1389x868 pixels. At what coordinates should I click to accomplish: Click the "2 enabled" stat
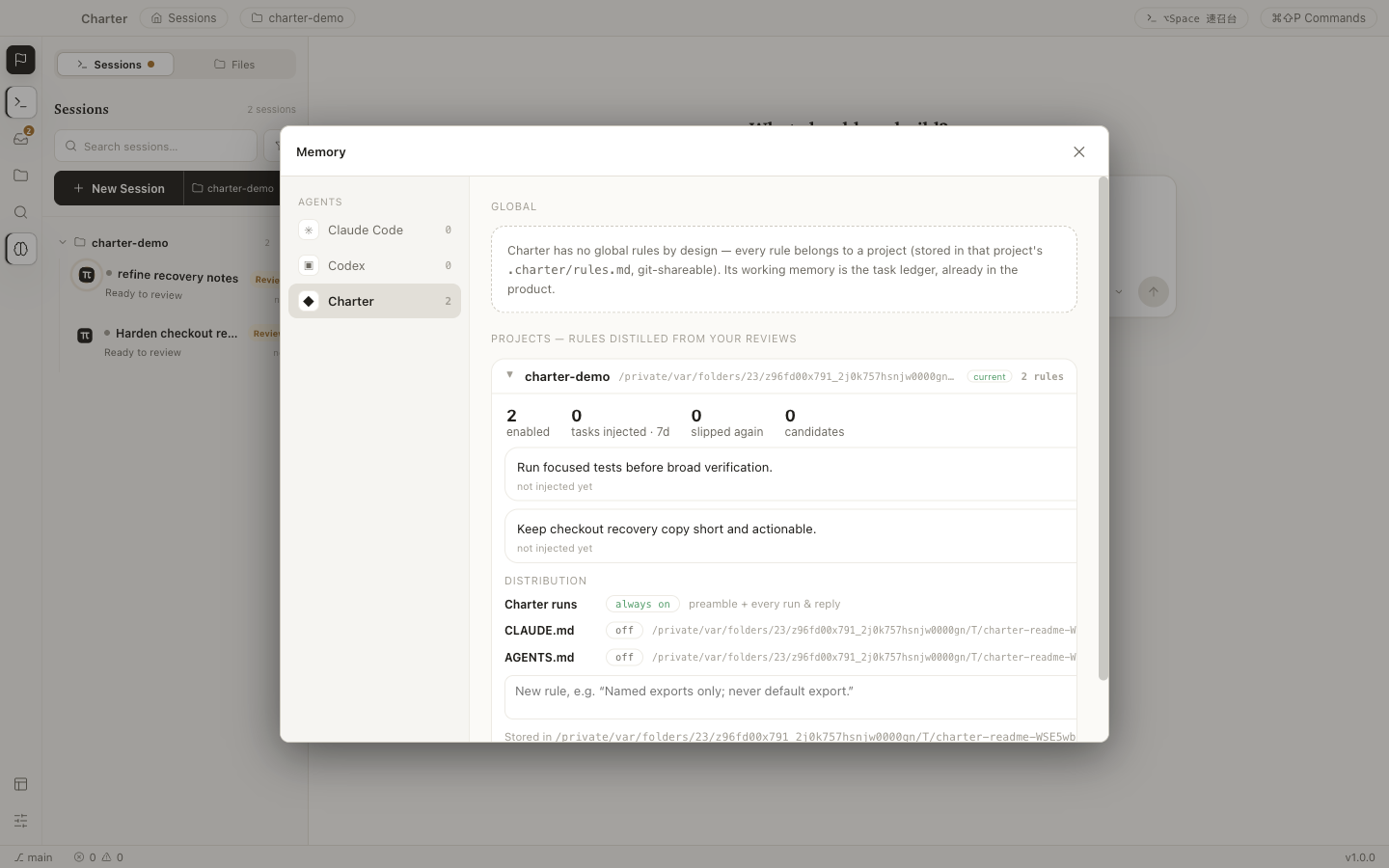pyautogui.click(x=528, y=422)
